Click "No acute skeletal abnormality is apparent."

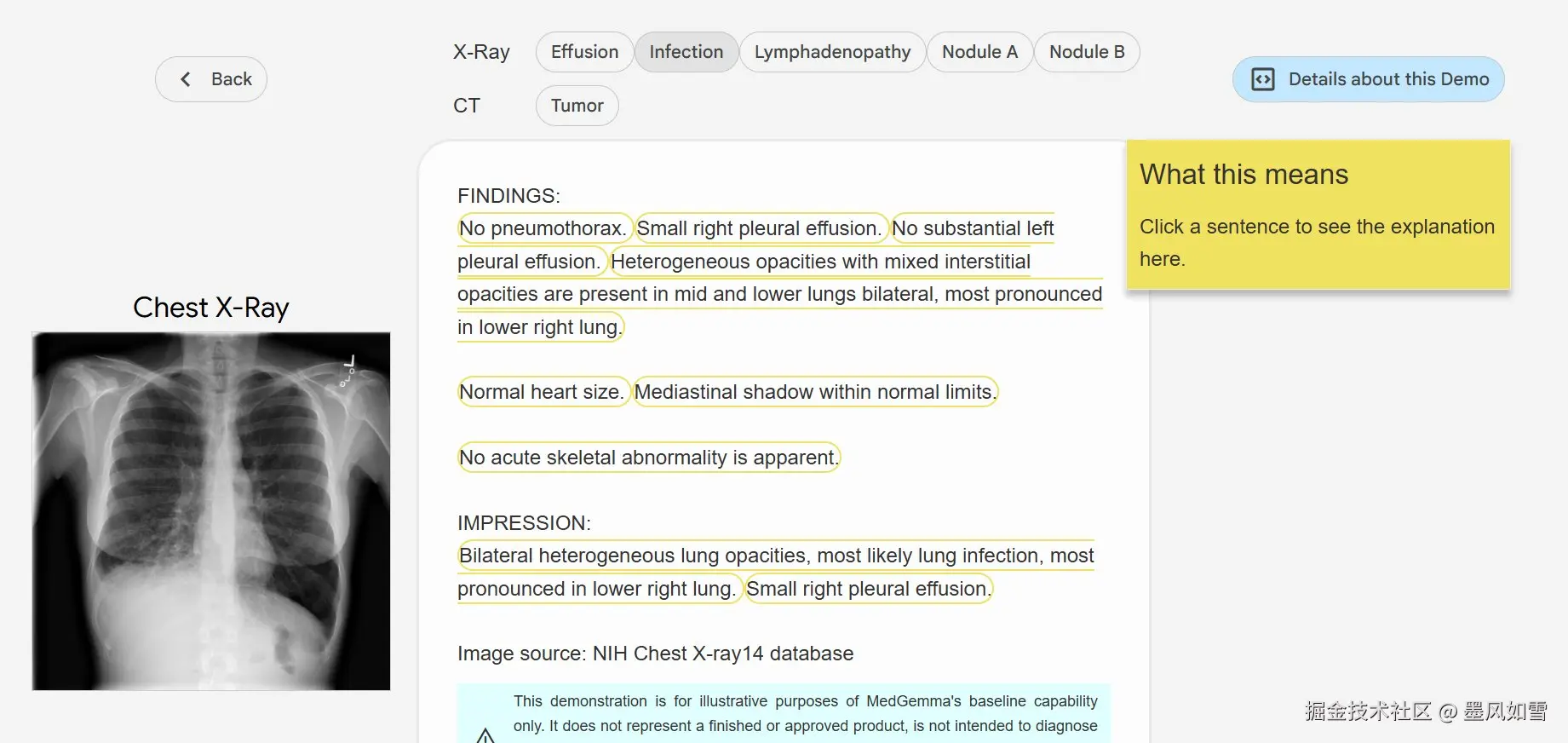tap(648, 458)
